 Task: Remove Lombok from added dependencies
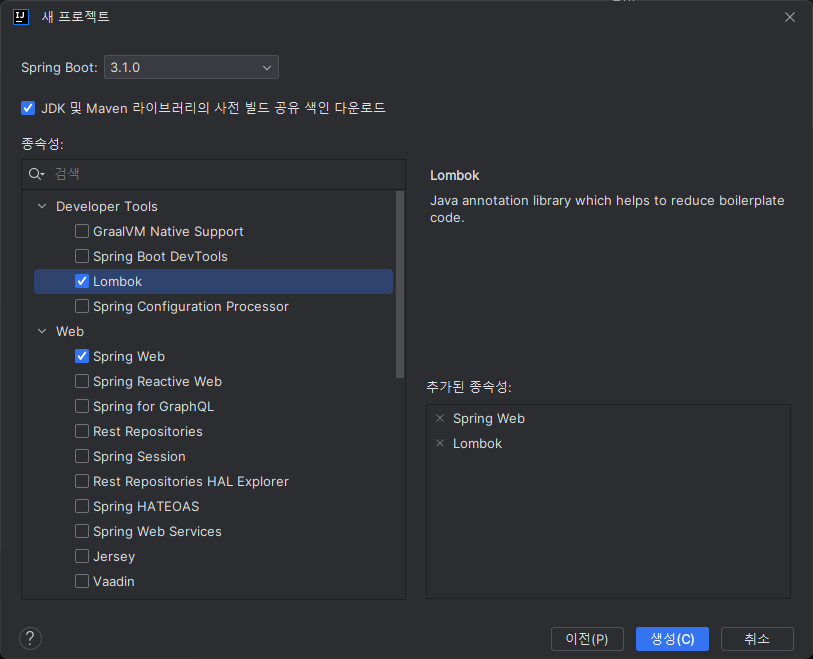(x=440, y=443)
